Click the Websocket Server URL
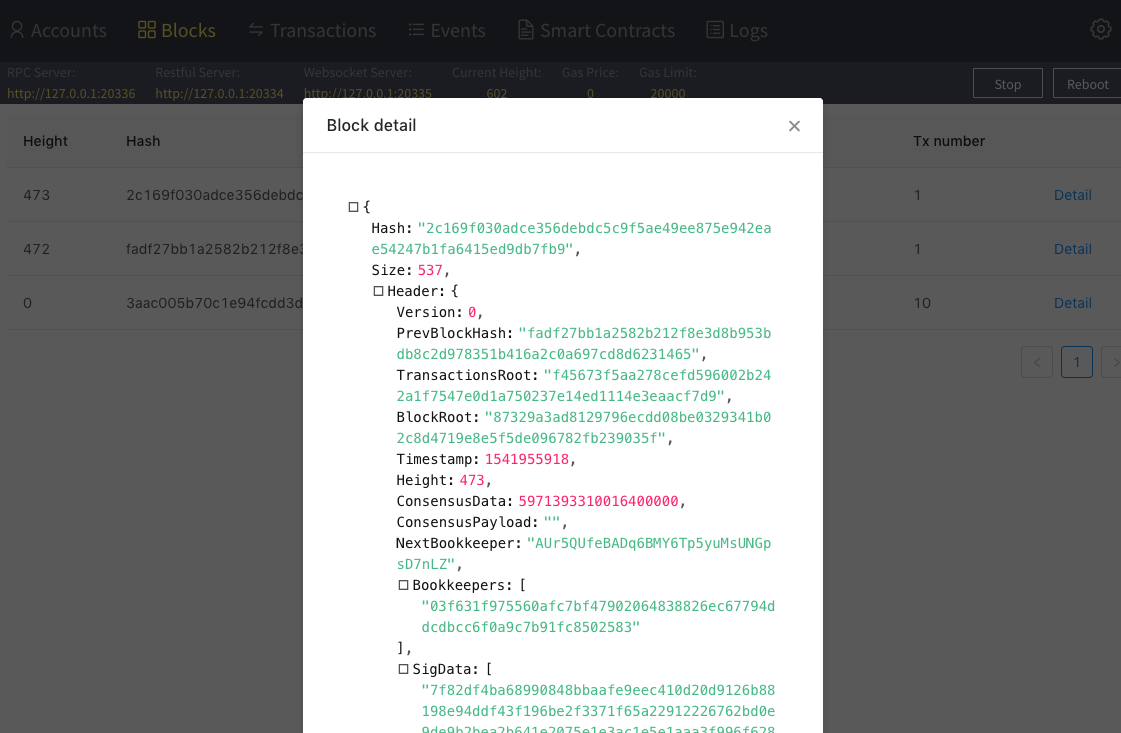This screenshot has width=1121, height=733. coord(367,93)
